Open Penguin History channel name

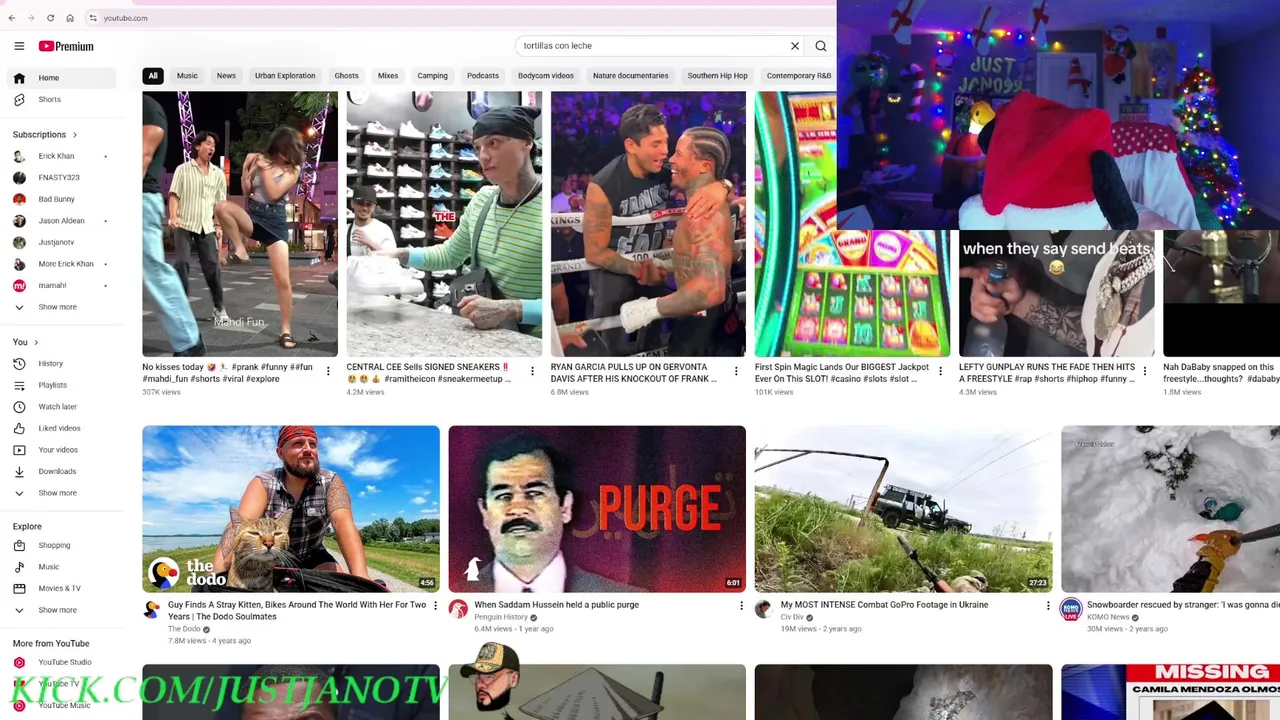tap(501, 617)
